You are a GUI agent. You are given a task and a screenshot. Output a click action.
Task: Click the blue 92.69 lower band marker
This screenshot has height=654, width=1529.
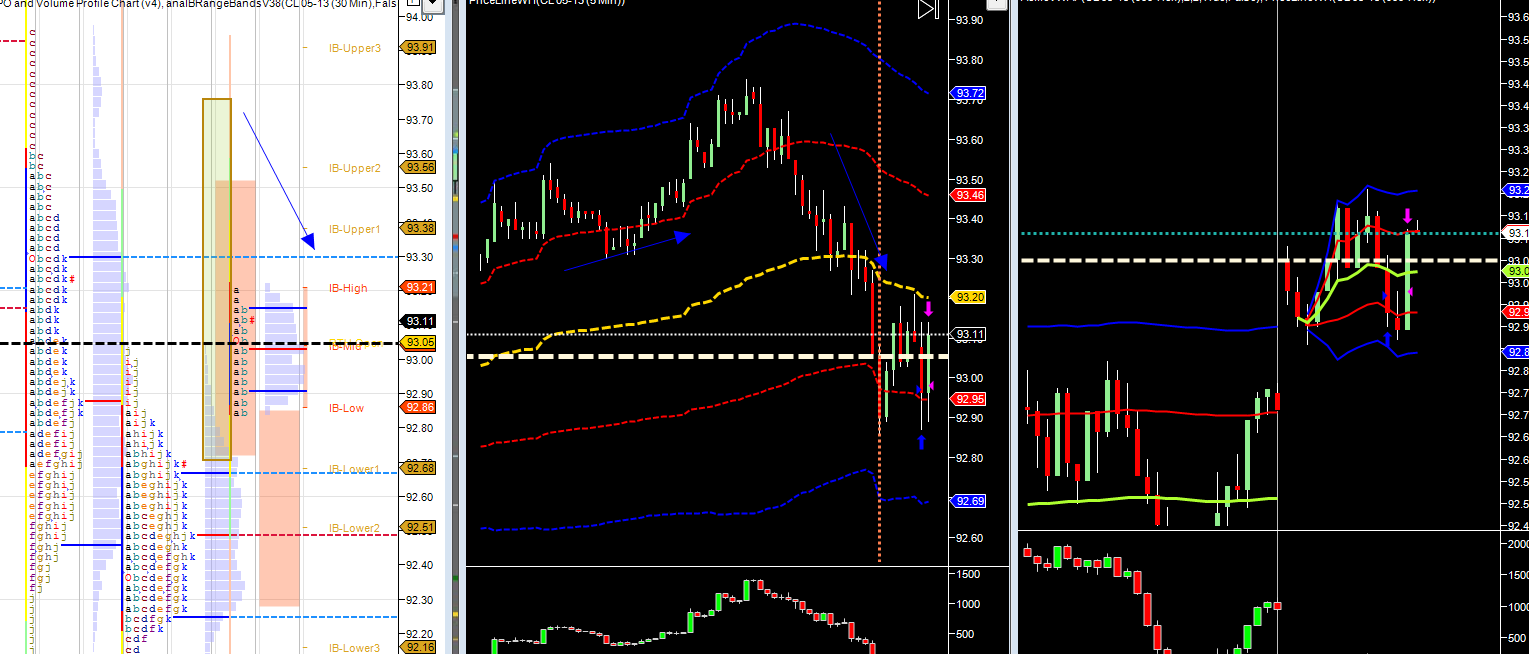click(x=968, y=501)
